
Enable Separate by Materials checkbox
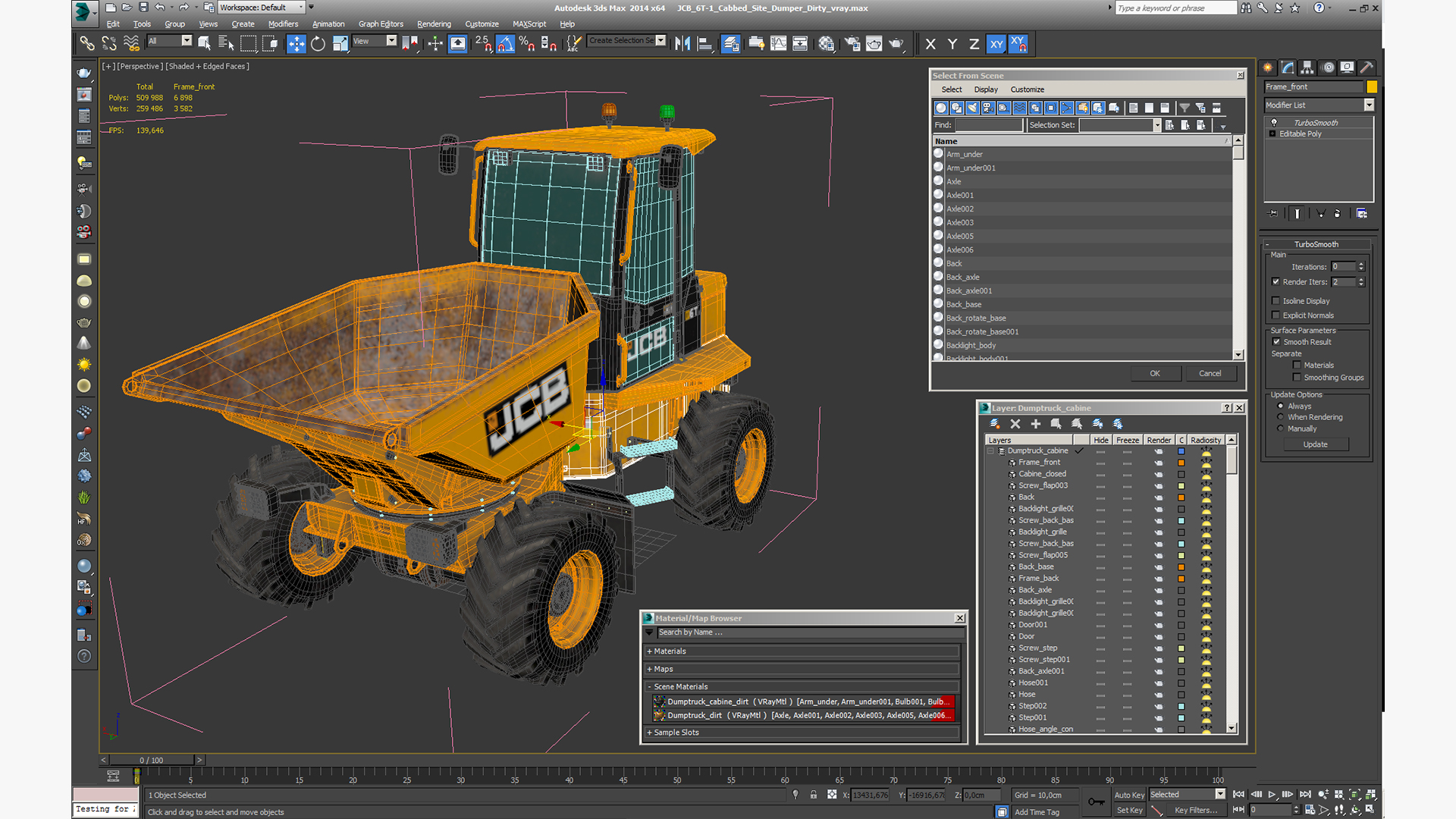pyautogui.click(x=1297, y=365)
